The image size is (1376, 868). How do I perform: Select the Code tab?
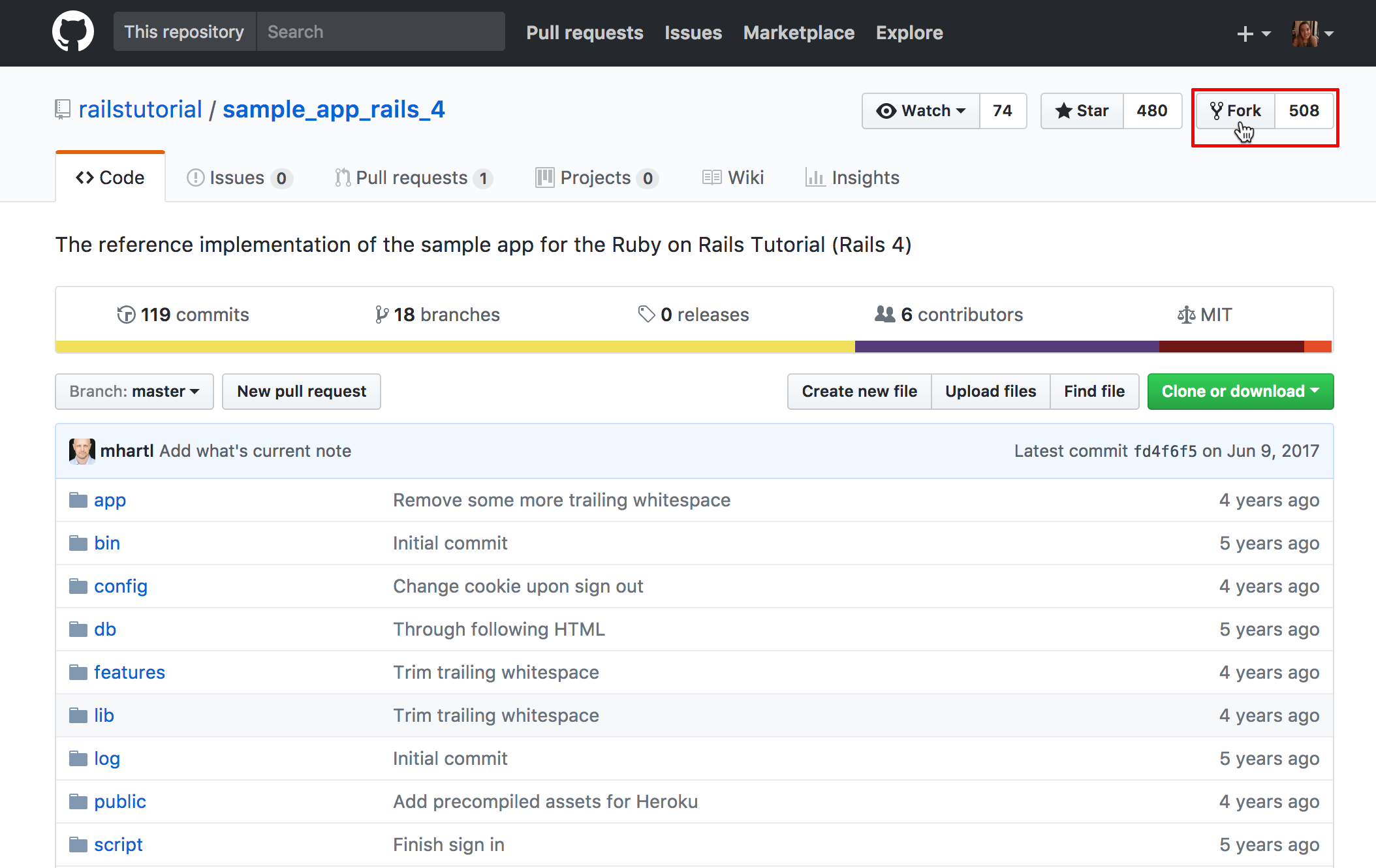point(110,178)
